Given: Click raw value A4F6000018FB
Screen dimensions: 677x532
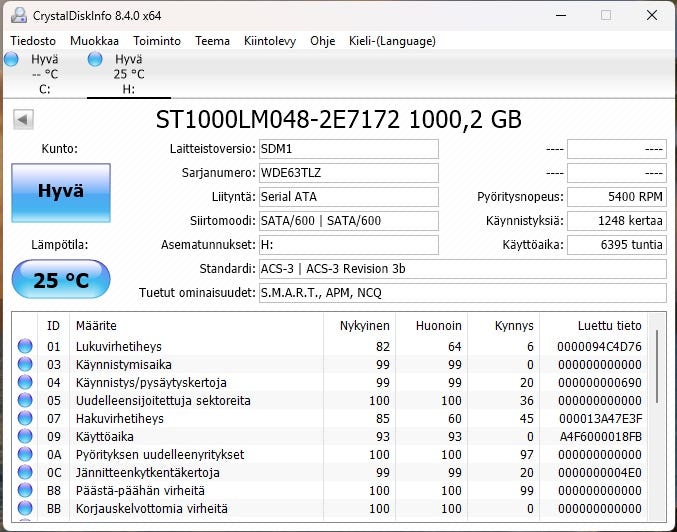Looking at the screenshot, I should [601, 437].
